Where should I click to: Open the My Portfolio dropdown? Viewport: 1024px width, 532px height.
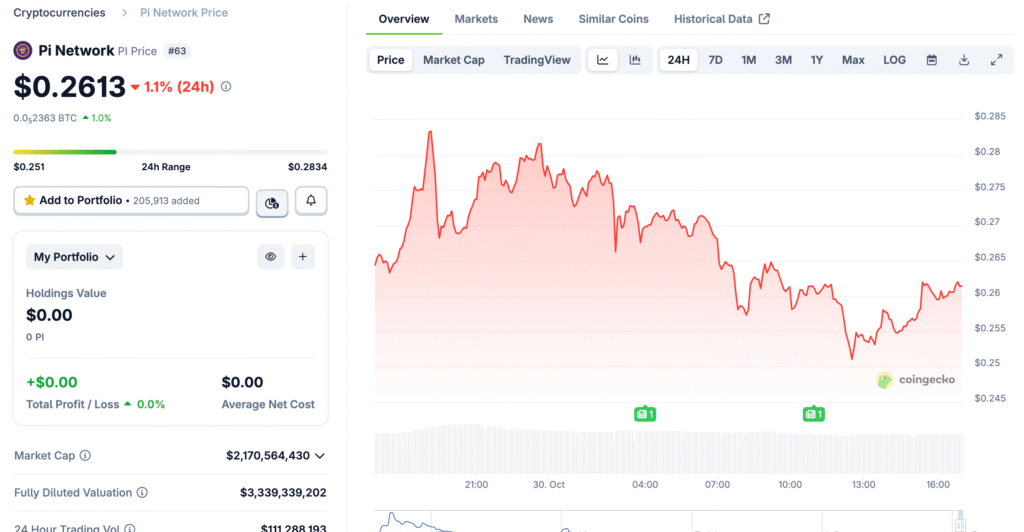pos(74,257)
